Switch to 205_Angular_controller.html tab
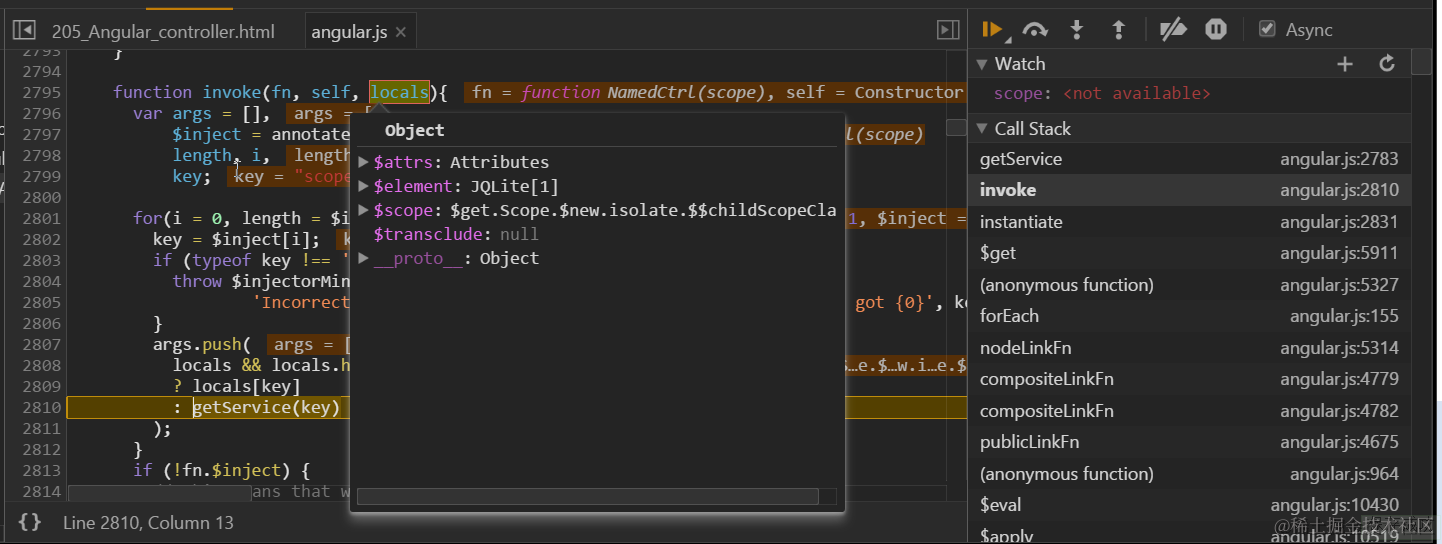This screenshot has width=1442, height=544. 163,32
